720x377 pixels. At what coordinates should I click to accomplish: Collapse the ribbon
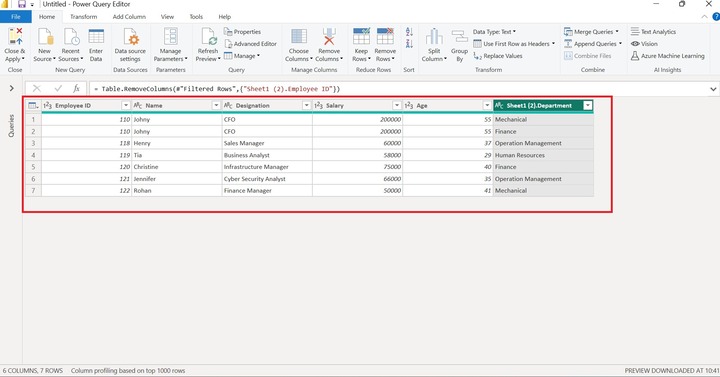pos(704,17)
